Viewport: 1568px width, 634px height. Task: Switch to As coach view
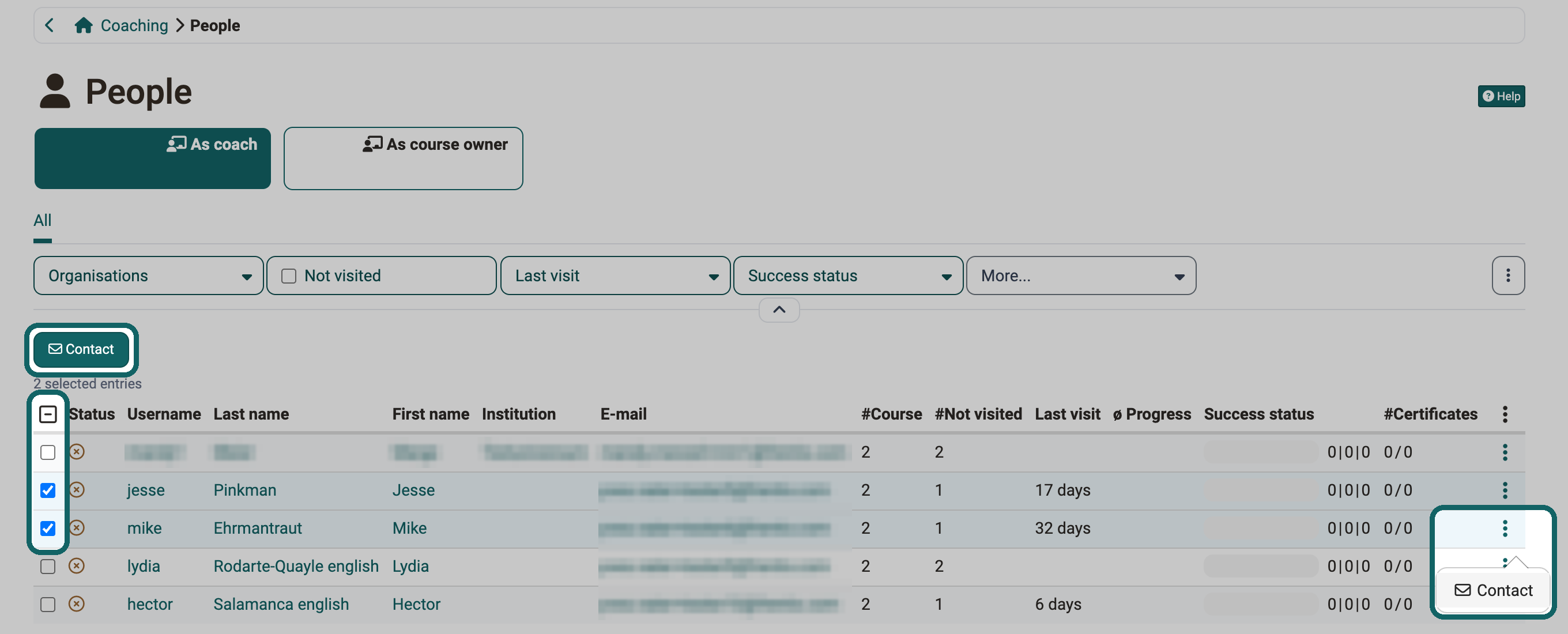[x=152, y=158]
